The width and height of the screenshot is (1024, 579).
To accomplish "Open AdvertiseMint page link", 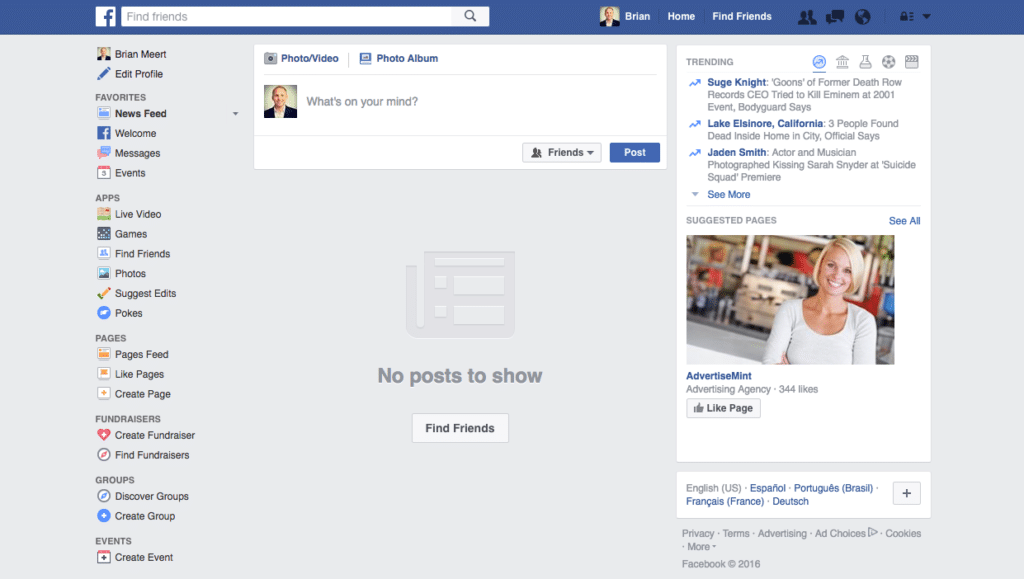I will coord(718,376).
